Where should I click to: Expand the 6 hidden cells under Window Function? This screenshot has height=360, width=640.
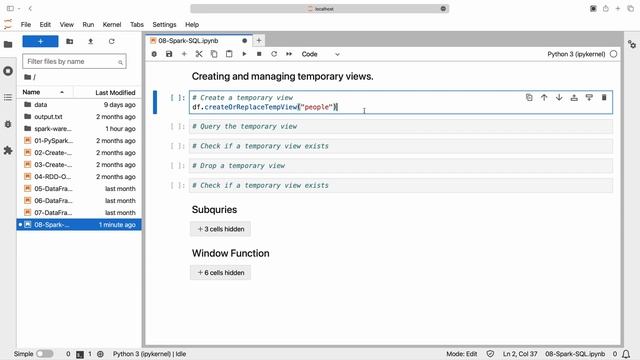point(220,273)
